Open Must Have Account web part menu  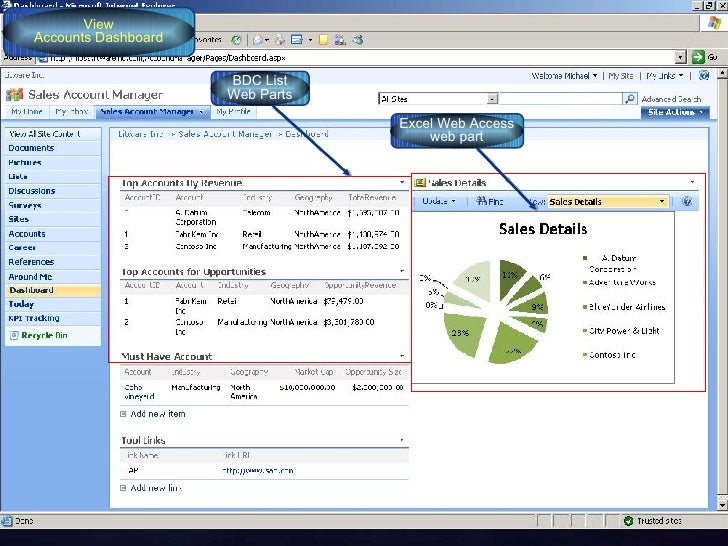pos(402,356)
